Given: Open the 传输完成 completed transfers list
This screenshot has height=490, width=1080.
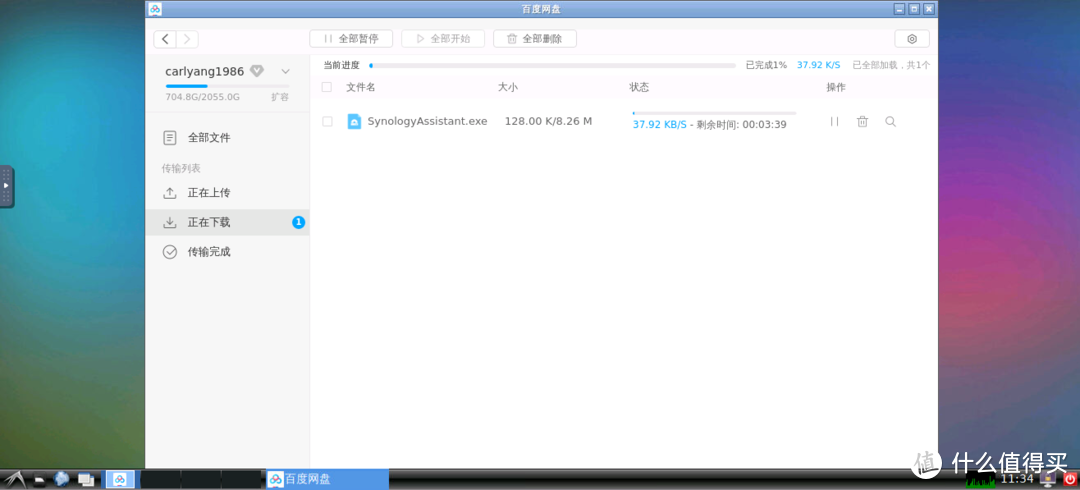Looking at the screenshot, I should [x=227, y=252].
